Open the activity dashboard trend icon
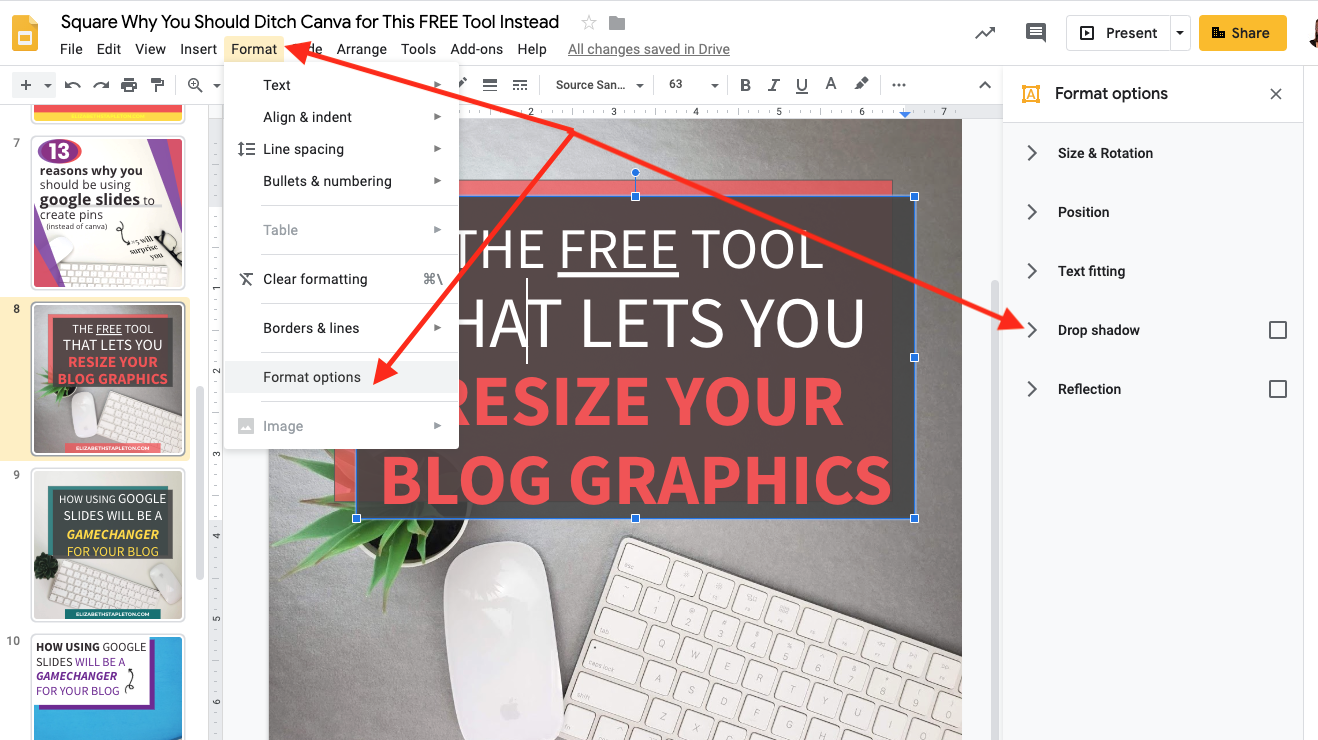The image size is (1318, 740). [985, 33]
